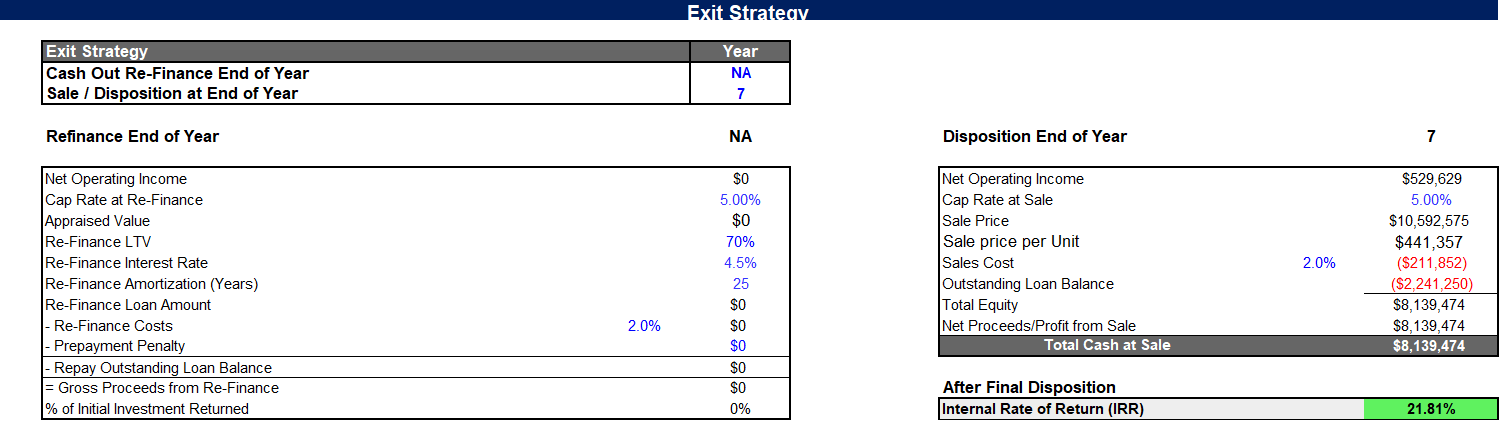Select the Re-Finance Interest Rate 4.5% cell

pos(740,263)
